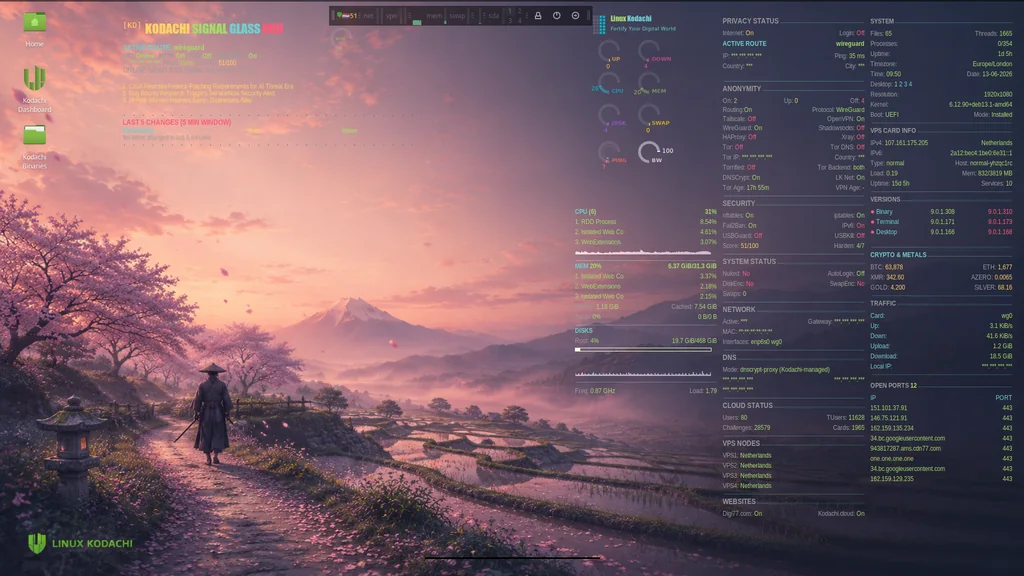This screenshot has height=576, width=1024.
Task: Click the net monitor in top panel
Action: click(369, 16)
